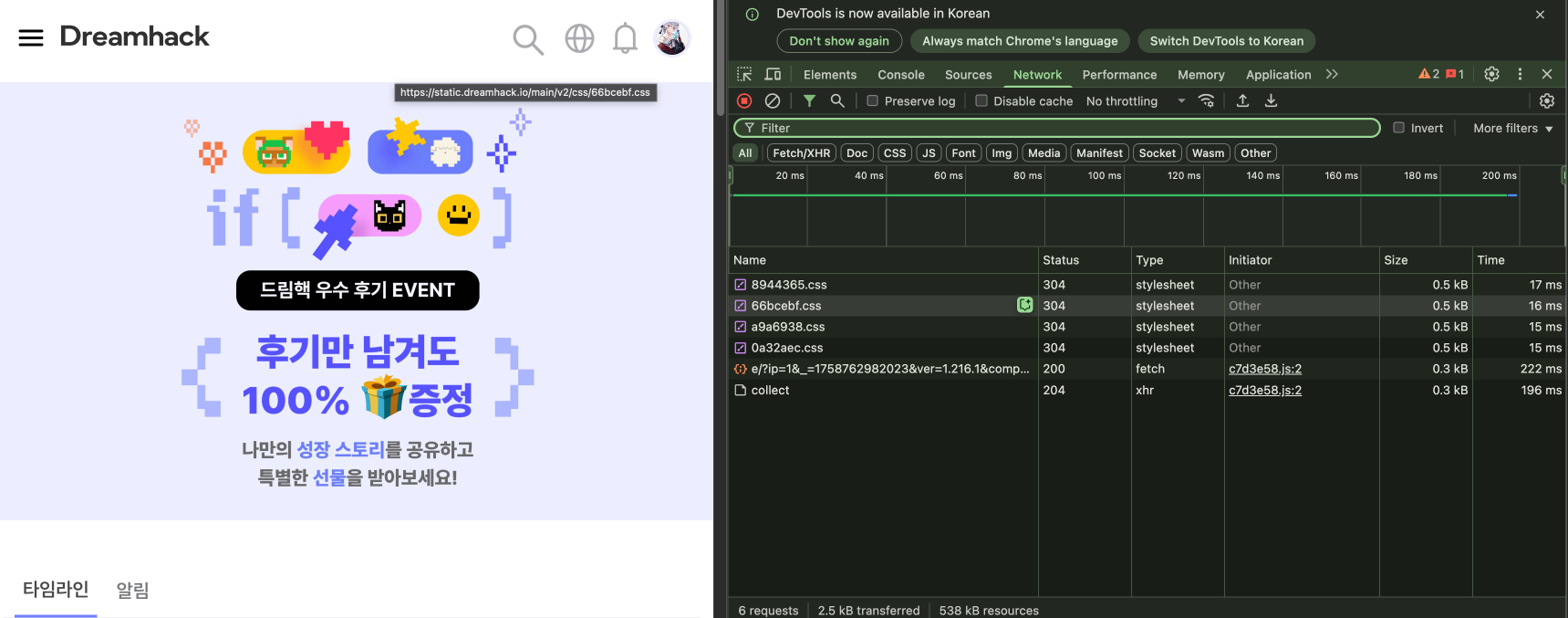
Task: Switch to the Sources tab
Action: 968,75
